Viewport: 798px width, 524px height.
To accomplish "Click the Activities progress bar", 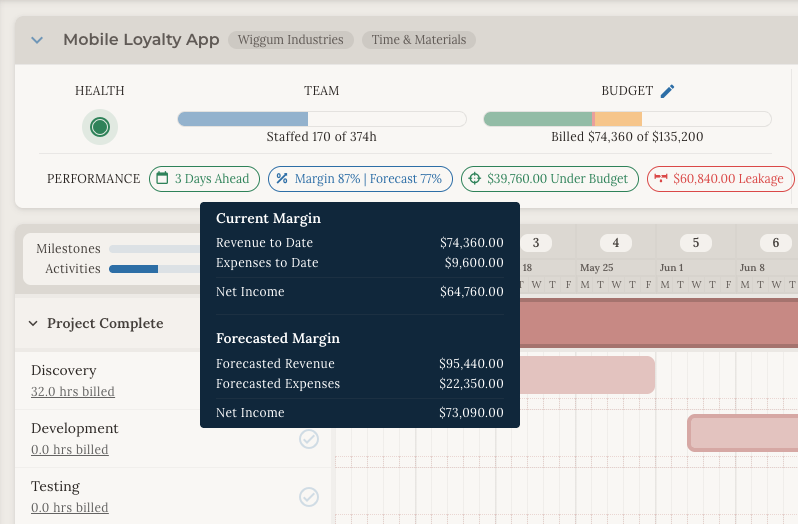I will click(155, 269).
